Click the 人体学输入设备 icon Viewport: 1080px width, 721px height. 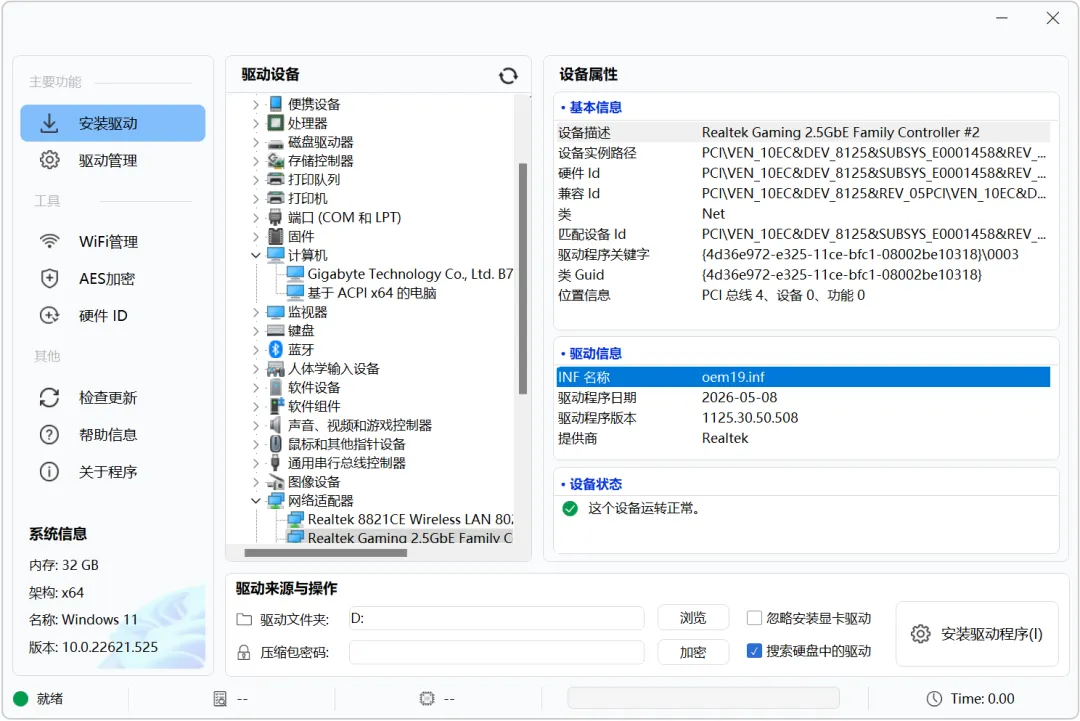(x=276, y=368)
